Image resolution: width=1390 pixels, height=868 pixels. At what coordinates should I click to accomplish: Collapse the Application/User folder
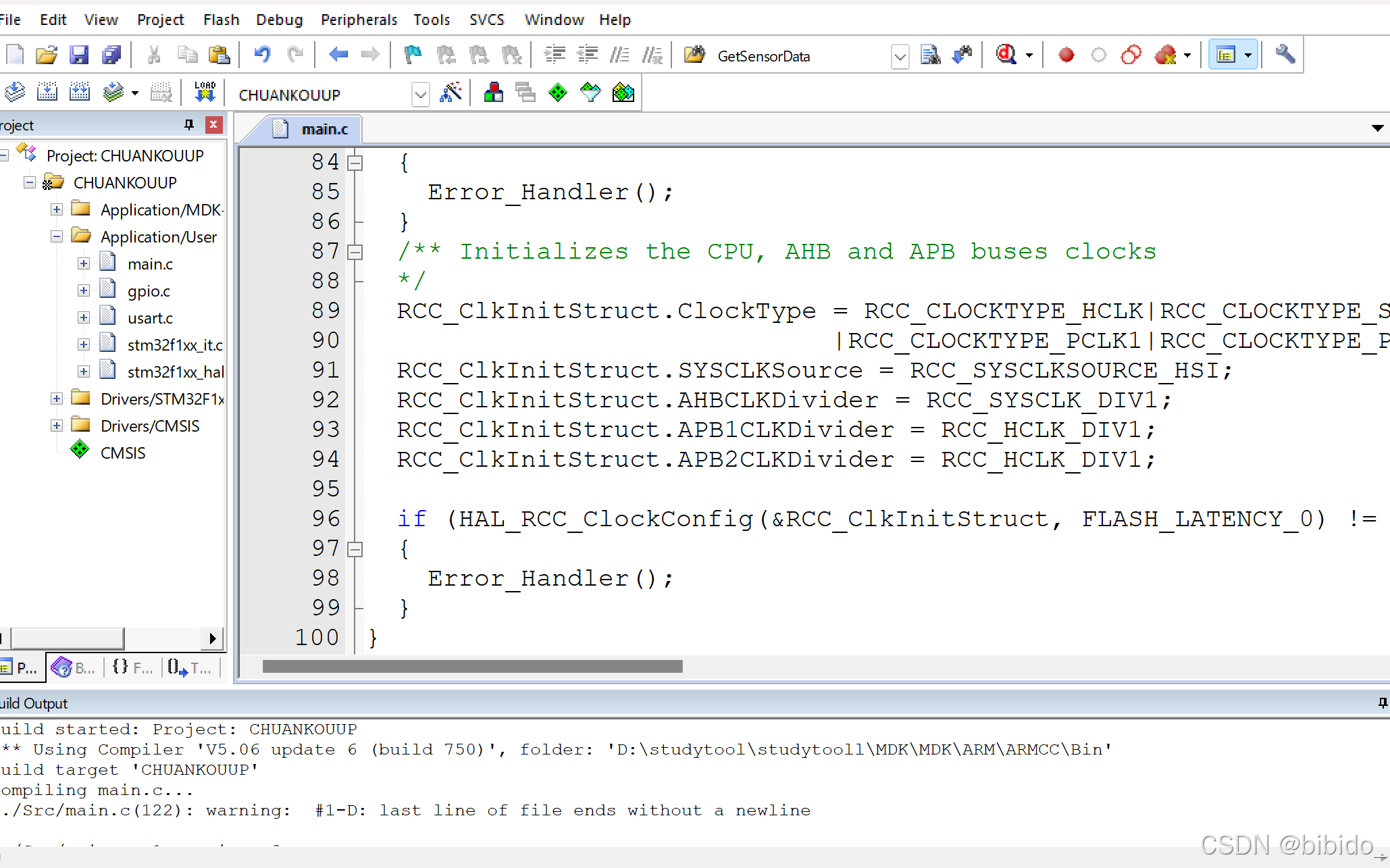pos(57,236)
